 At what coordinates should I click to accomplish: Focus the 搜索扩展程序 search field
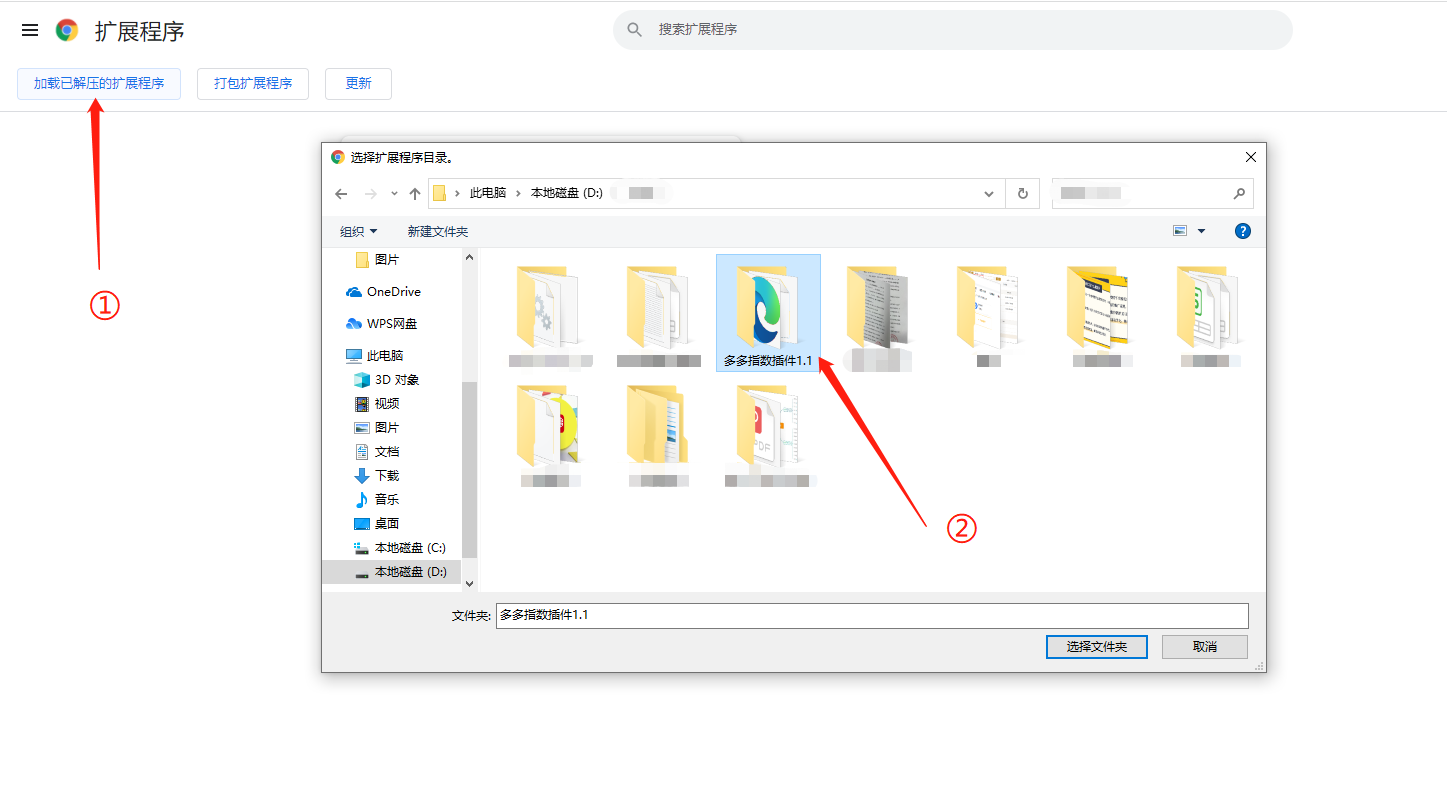[x=952, y=30]
